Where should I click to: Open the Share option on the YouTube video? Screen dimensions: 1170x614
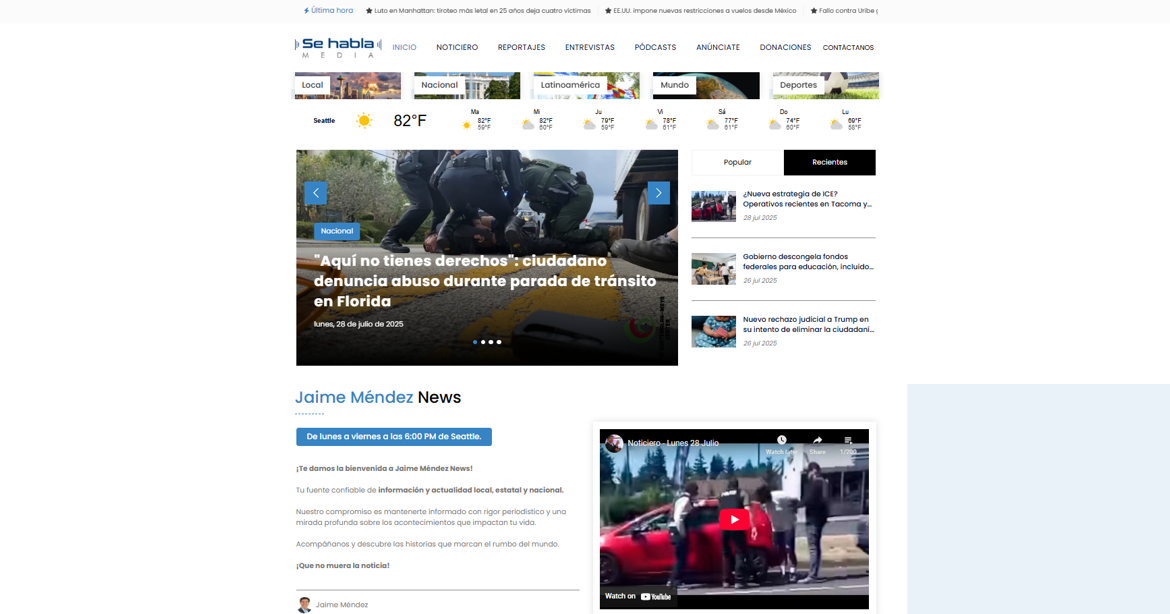click(818, 440)
